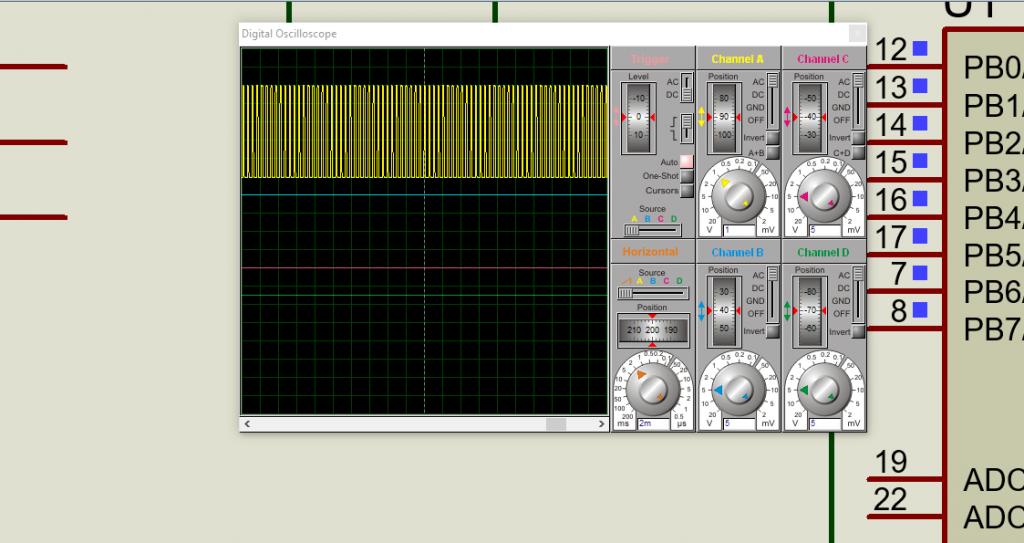
Task: Enable the C+D sum button
Action: [x=858, y=153]
